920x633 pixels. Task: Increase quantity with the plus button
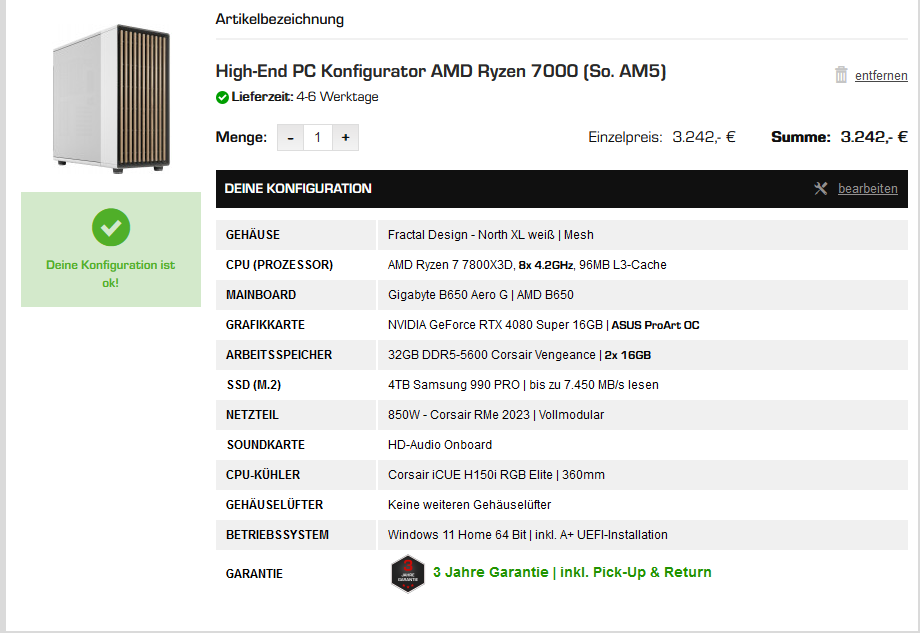(346, 137)
